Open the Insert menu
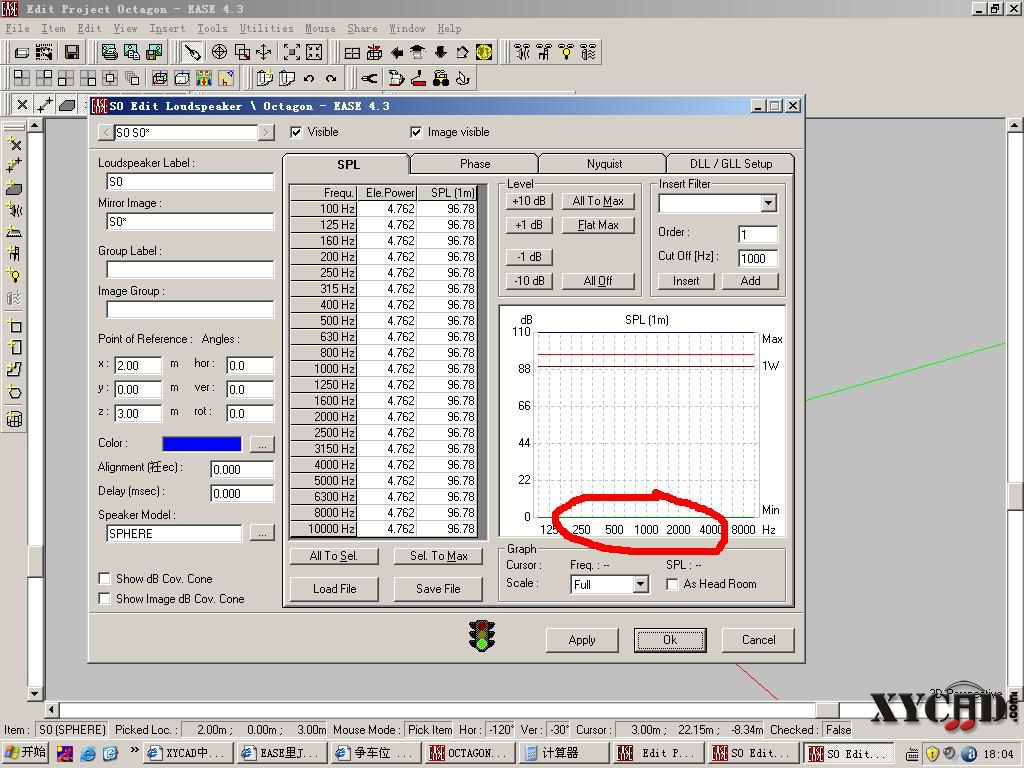 [167, 28]
